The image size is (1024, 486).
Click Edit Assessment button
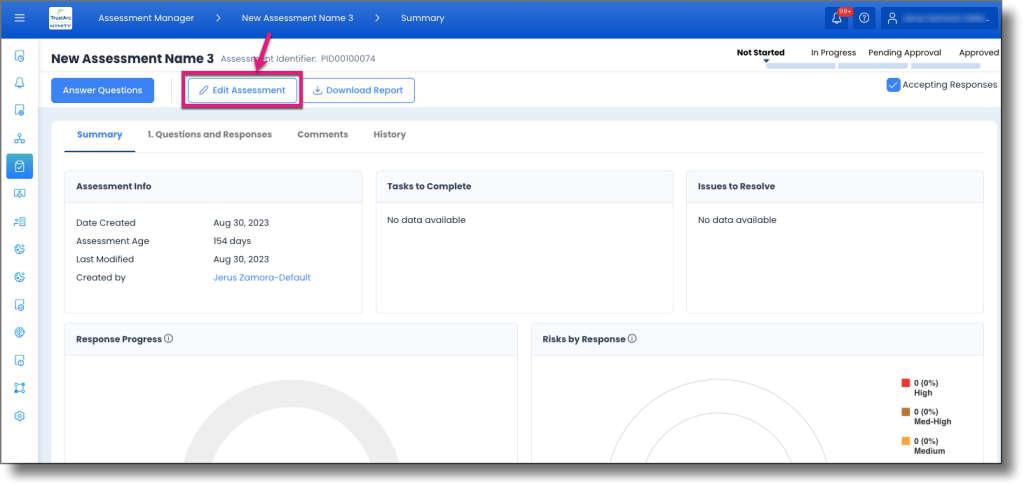[x=242, y=91]
